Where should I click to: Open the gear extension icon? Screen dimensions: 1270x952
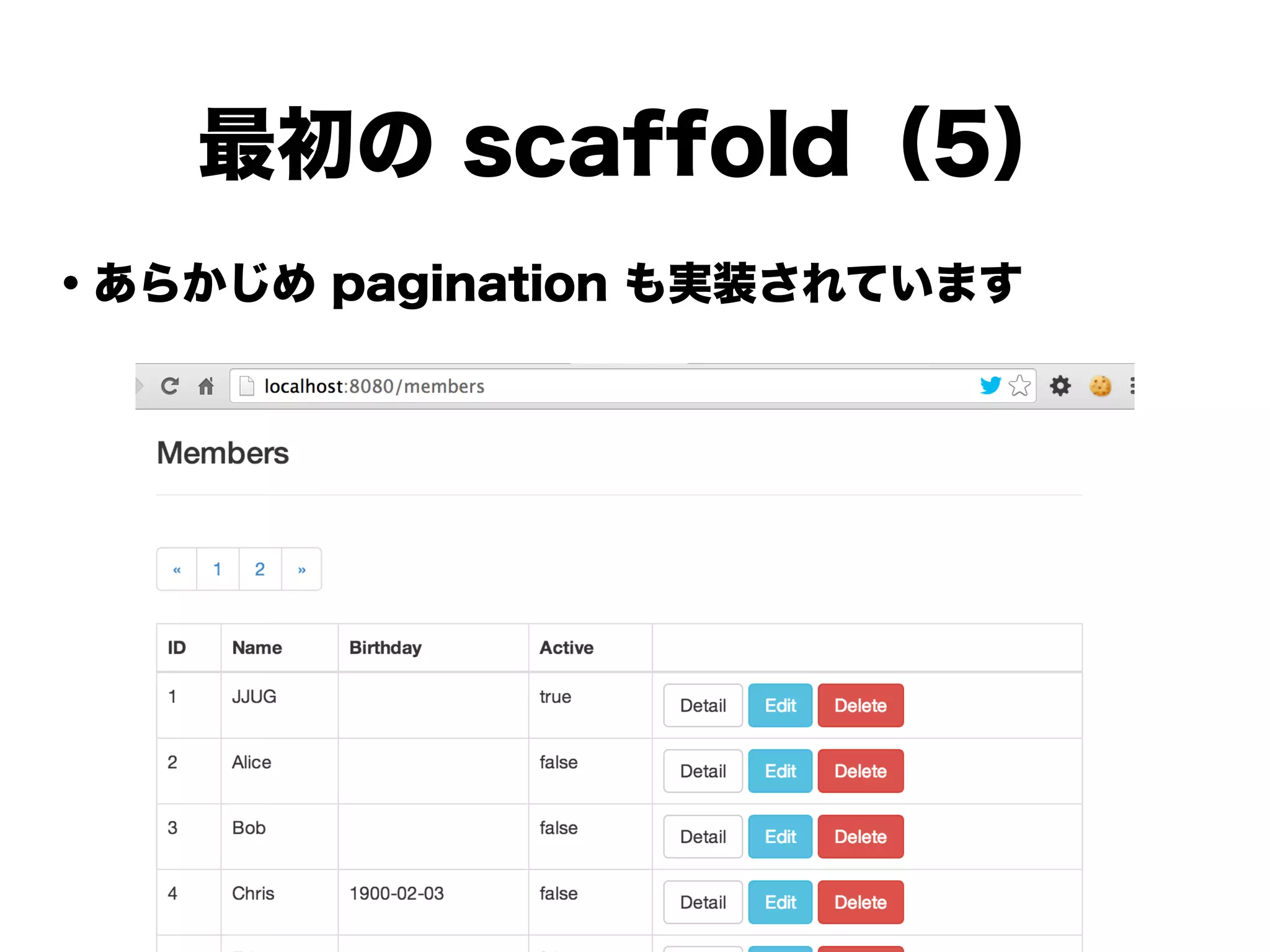pyautogui.click(x=1060, y=386)
